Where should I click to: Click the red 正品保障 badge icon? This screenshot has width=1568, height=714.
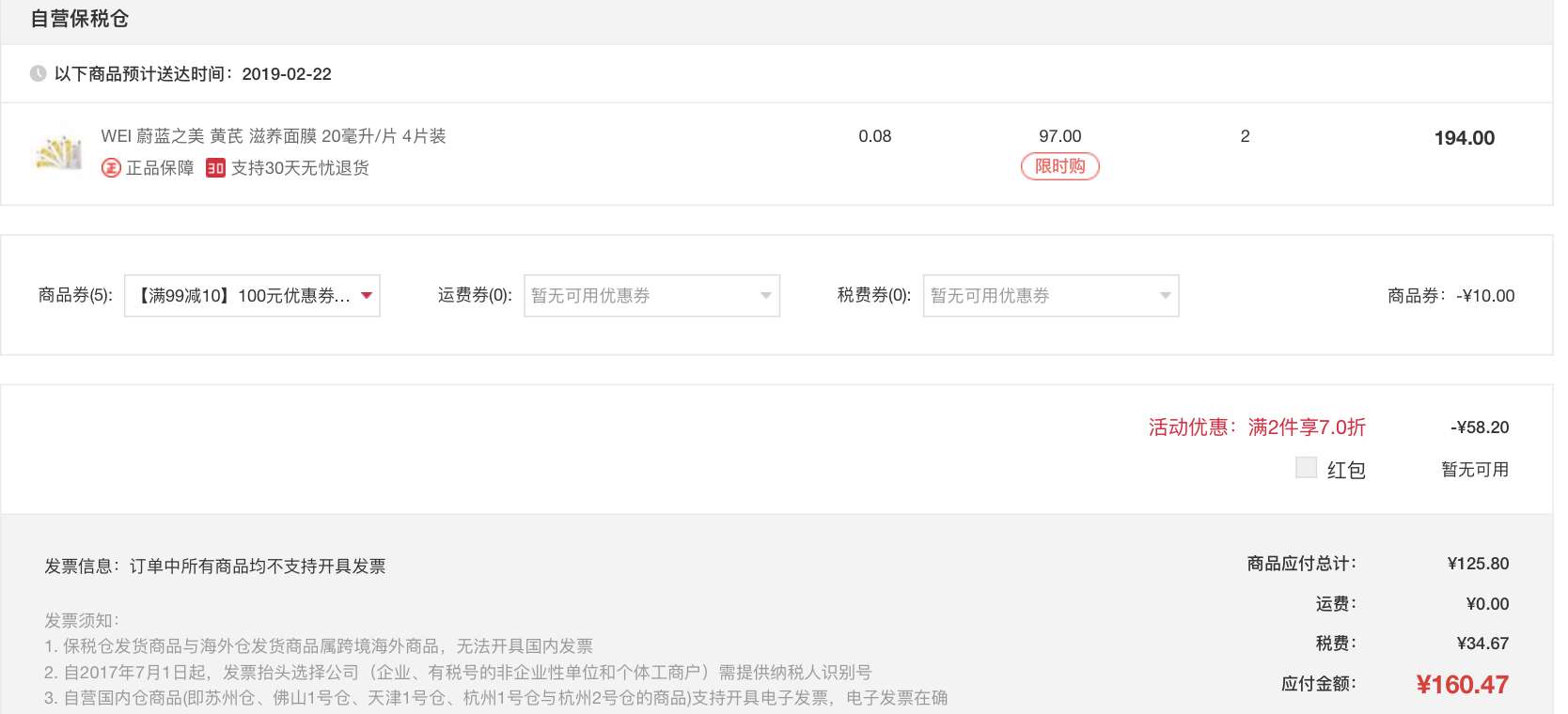pyautogui.click(x=111, y=168)
